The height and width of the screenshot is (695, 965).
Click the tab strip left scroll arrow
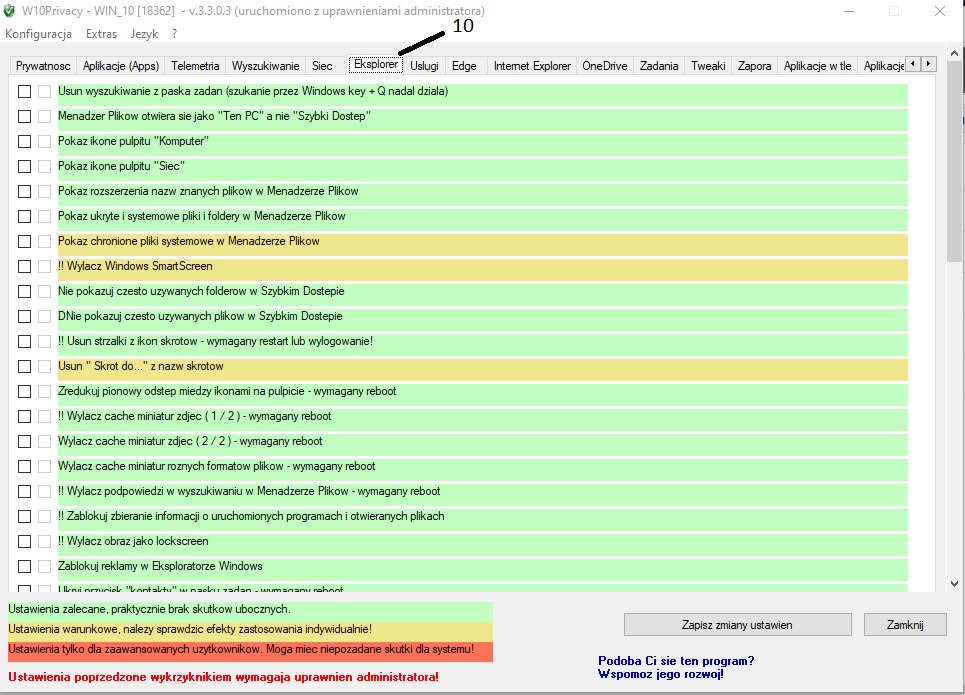coord(913,64)
